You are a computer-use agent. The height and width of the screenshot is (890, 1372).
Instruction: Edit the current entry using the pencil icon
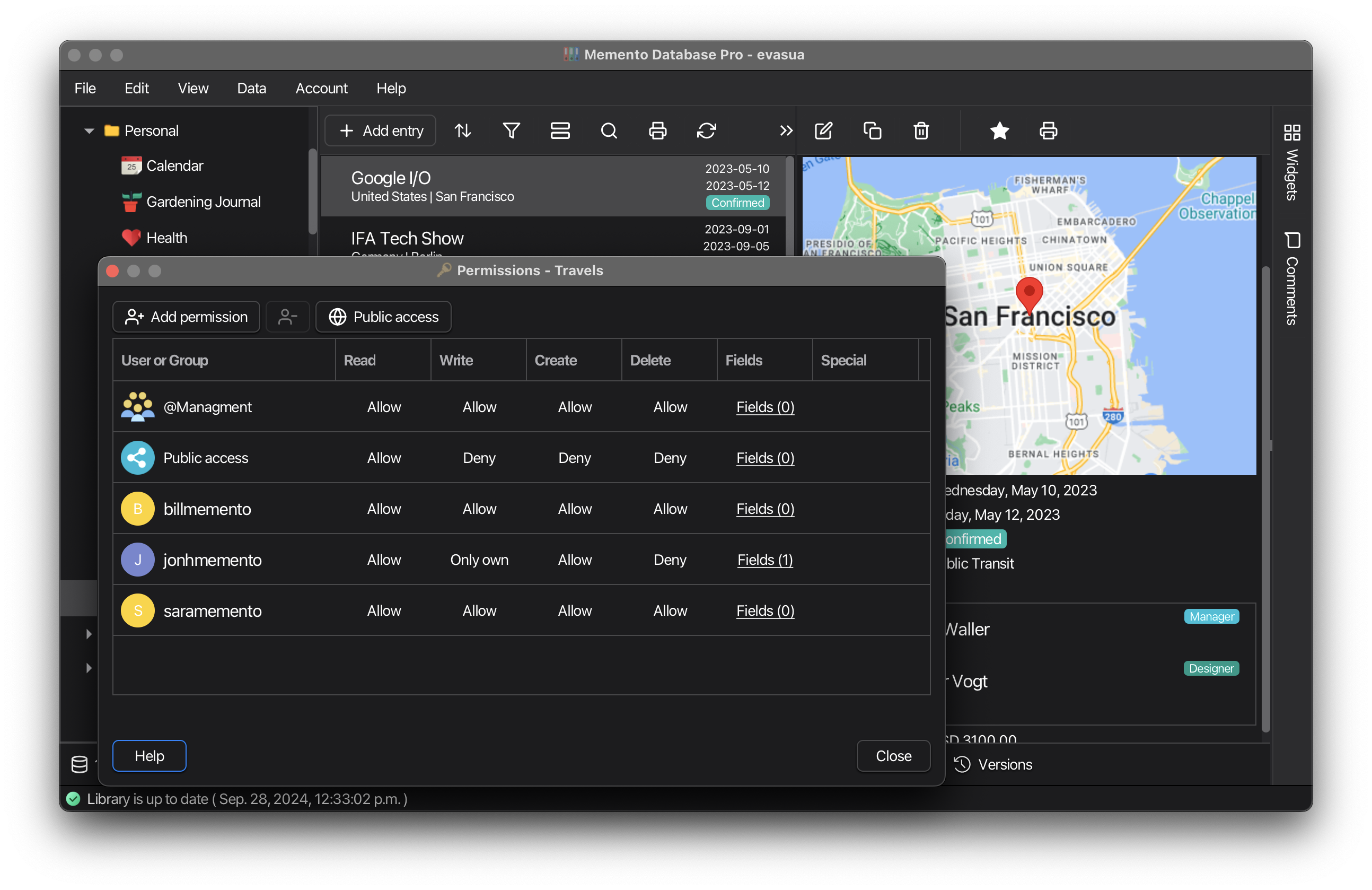(x=823, y=130)
